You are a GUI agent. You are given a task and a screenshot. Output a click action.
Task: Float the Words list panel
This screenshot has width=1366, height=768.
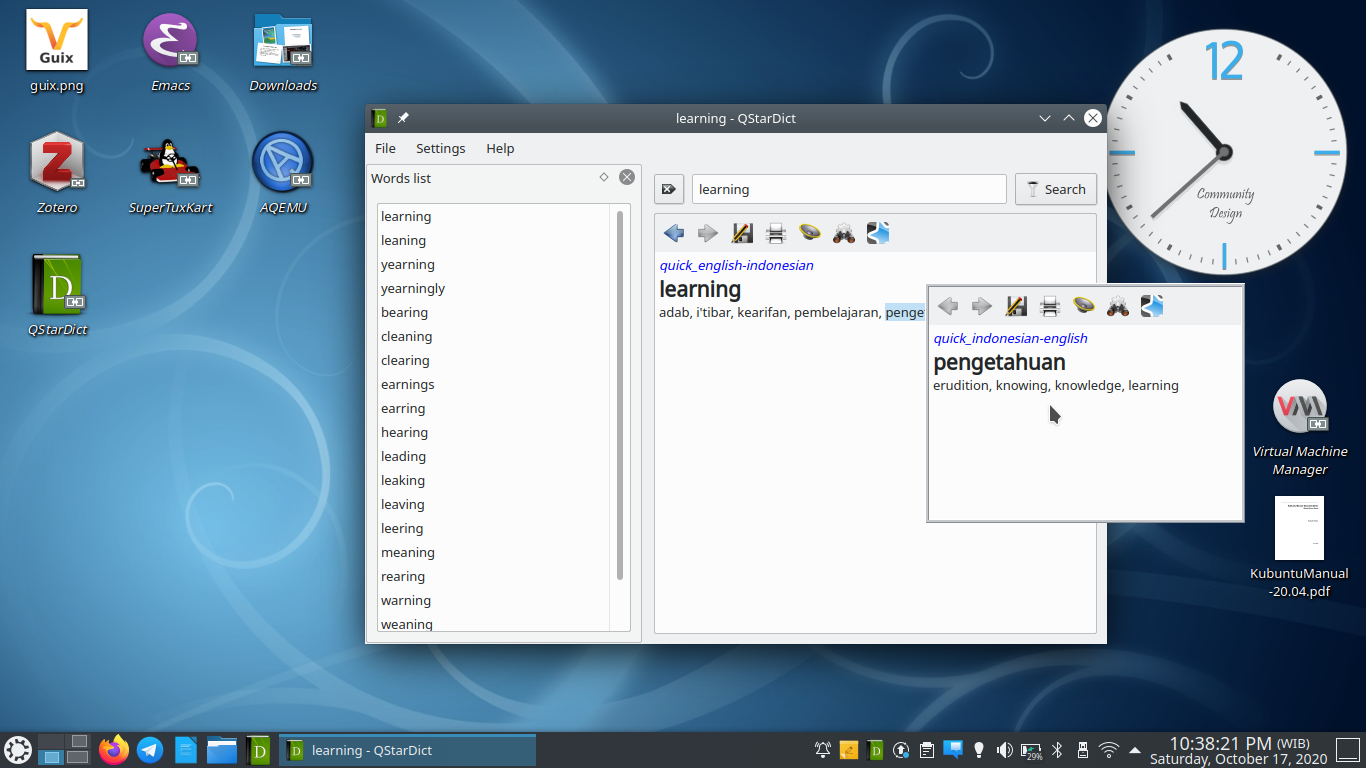click(x=604, y=177)
